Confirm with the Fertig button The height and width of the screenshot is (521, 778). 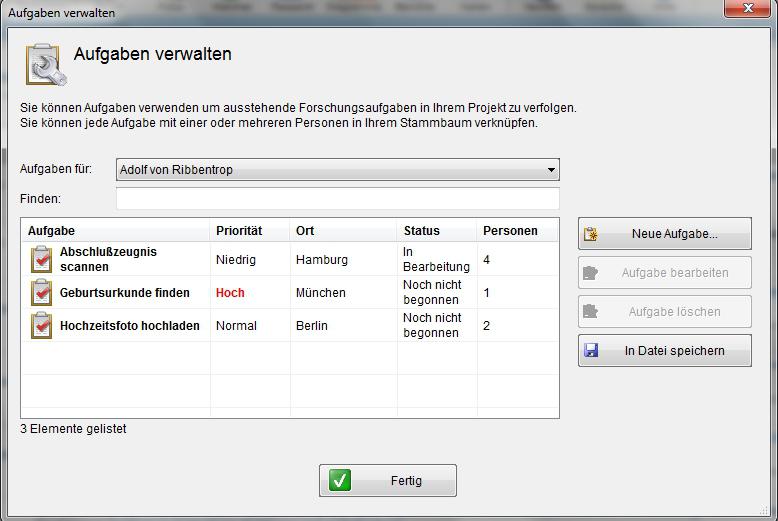(388, 480)
